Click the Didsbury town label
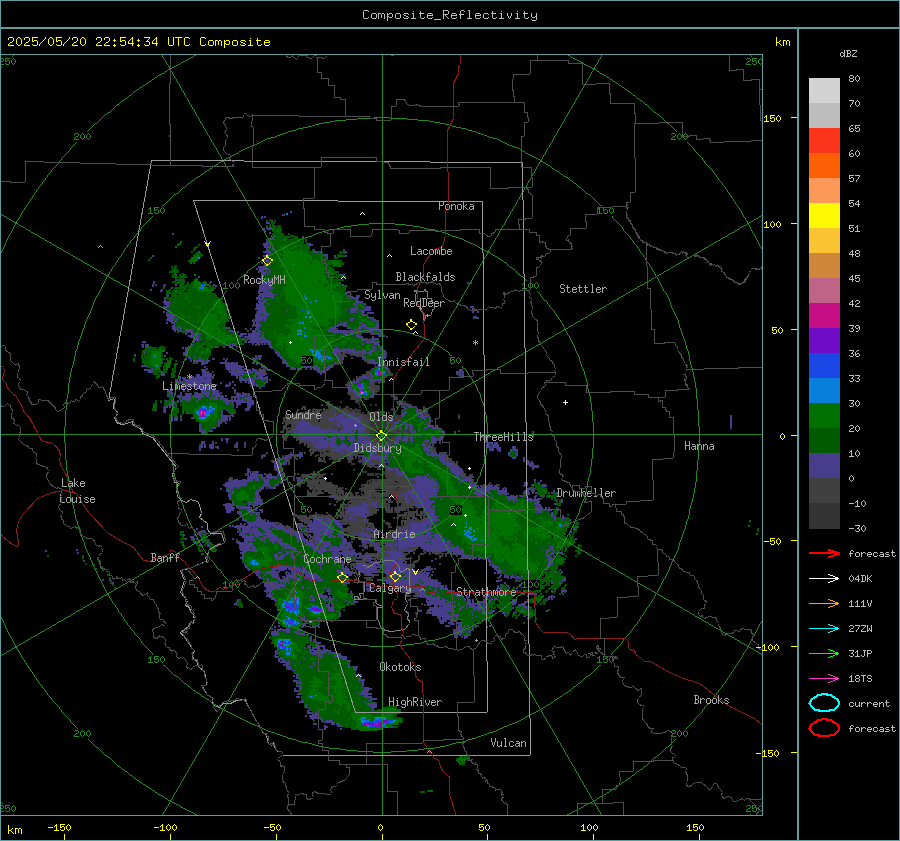900x841 pixels. tap(377, 448)
